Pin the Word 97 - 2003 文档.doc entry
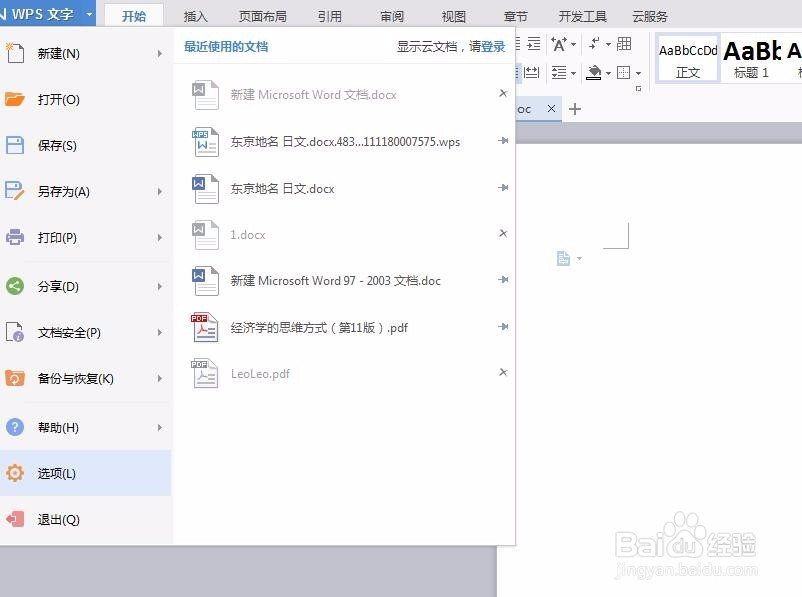 point(503,279)
